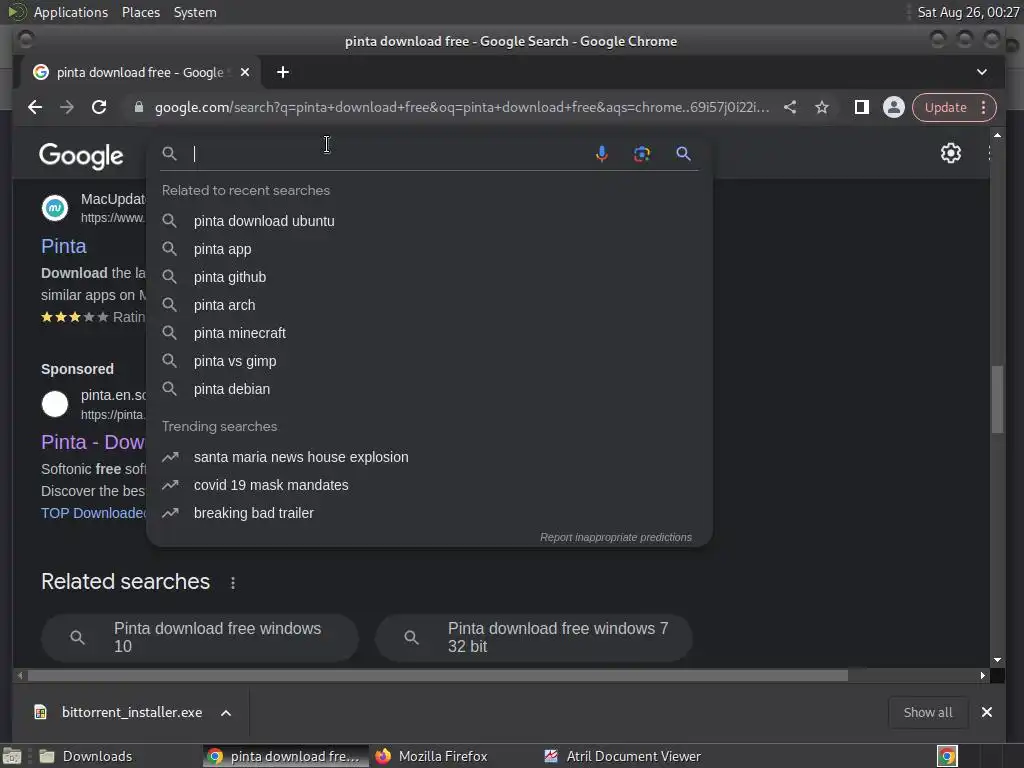This screenshot has width=1024, height=768.
Task: Open the Chrome side panel icon
Action: click(861, 107)
